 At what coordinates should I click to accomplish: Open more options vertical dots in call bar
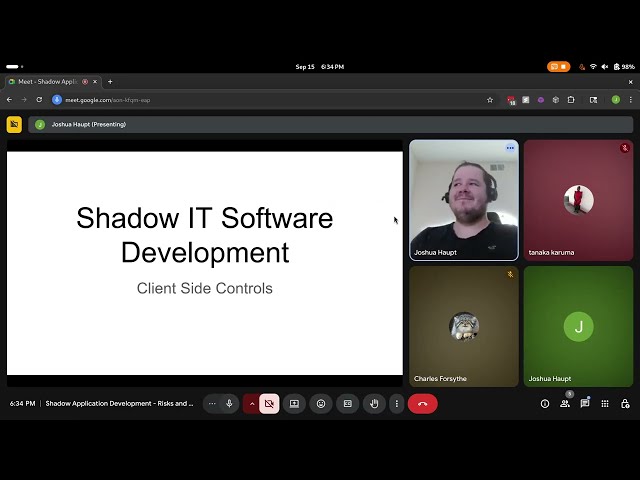tap(396, 404)
